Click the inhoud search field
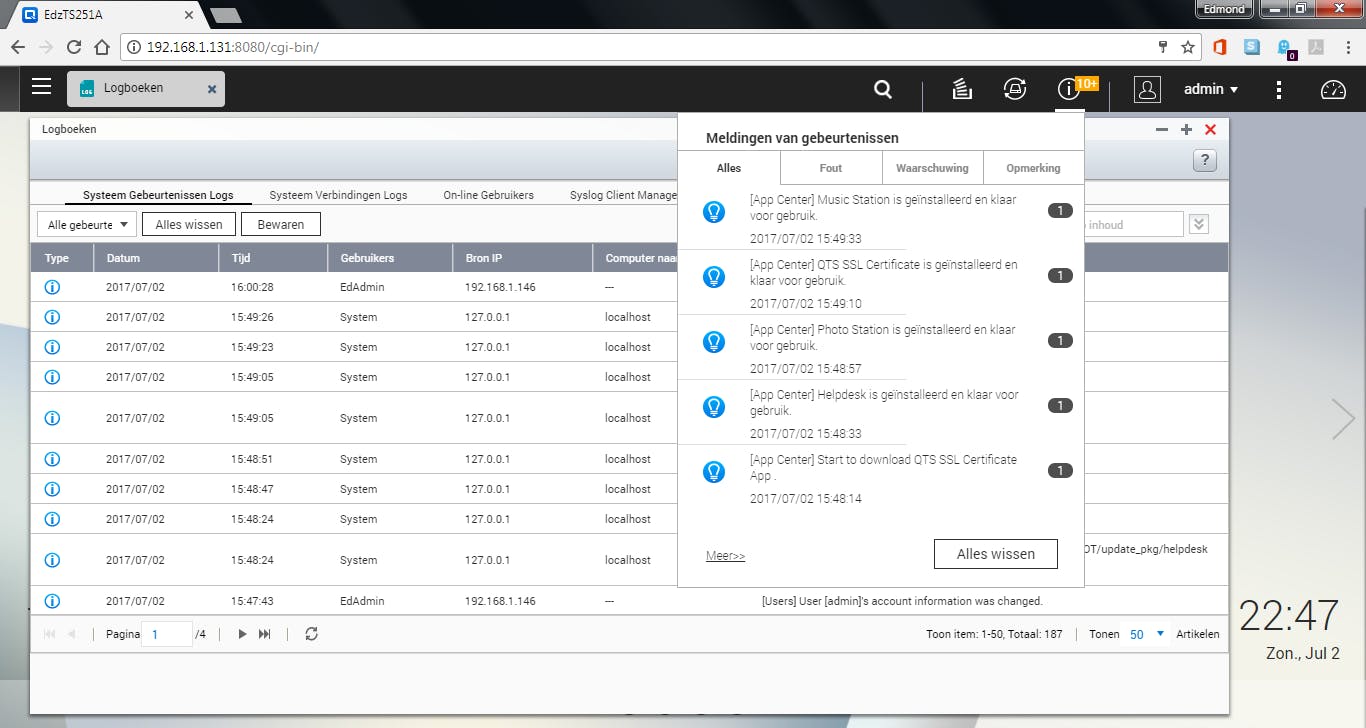Image resolution: width=1366 pixels, height=728 pixels. coord(1133,225)
